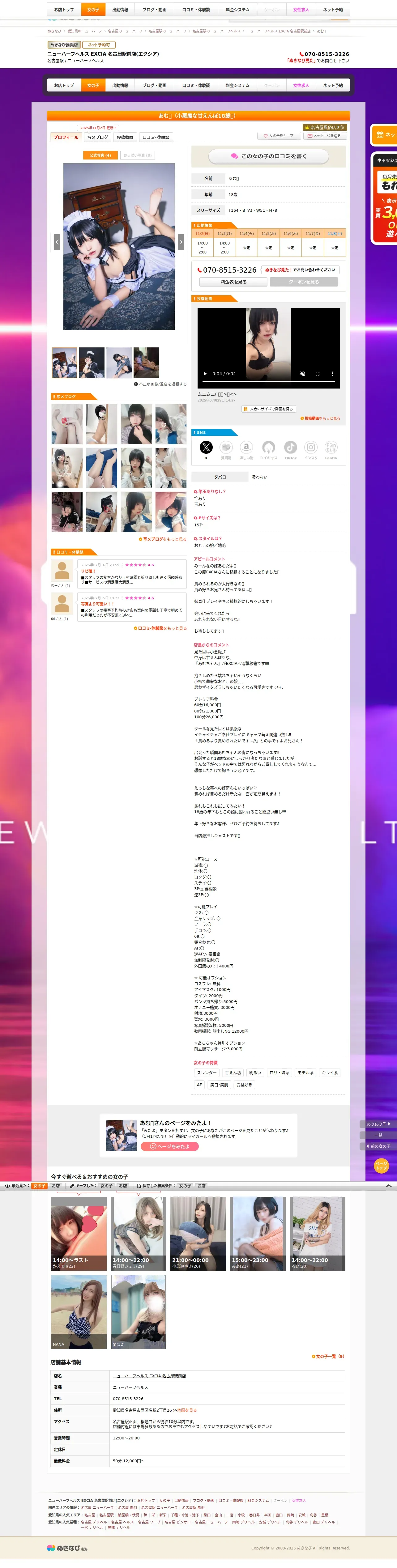Click お店 tag beside 保存した検索条件

click(202, 1186)
